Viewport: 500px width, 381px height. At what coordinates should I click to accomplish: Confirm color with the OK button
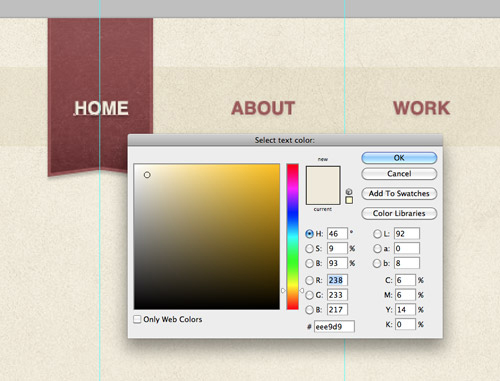coord(399,158)
